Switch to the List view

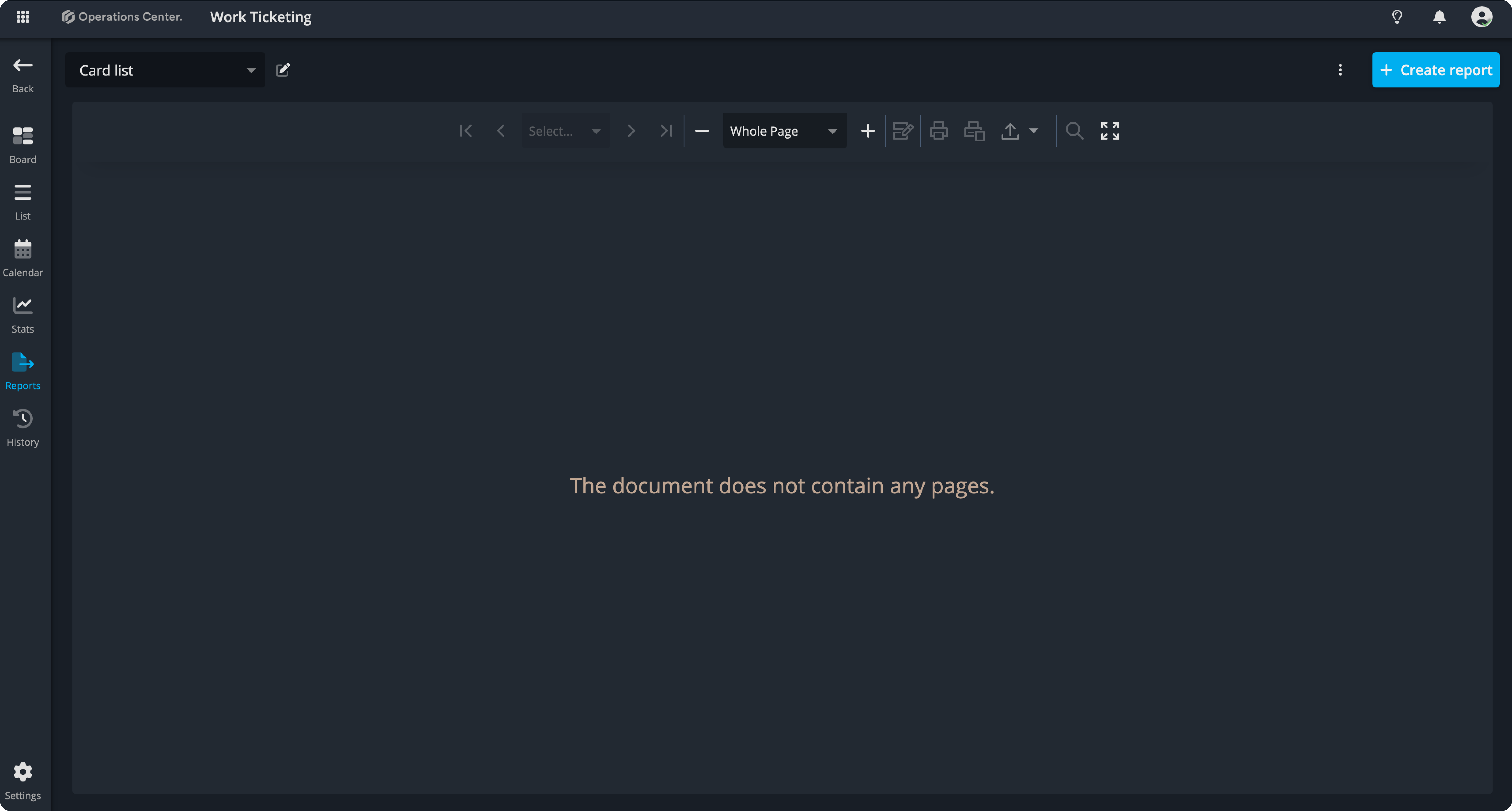click(23, 202)
